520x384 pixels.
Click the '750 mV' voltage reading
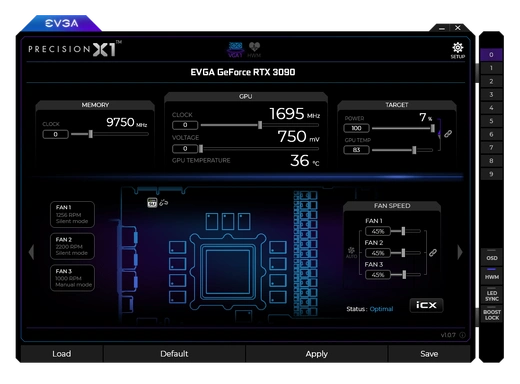coord(298,137)
